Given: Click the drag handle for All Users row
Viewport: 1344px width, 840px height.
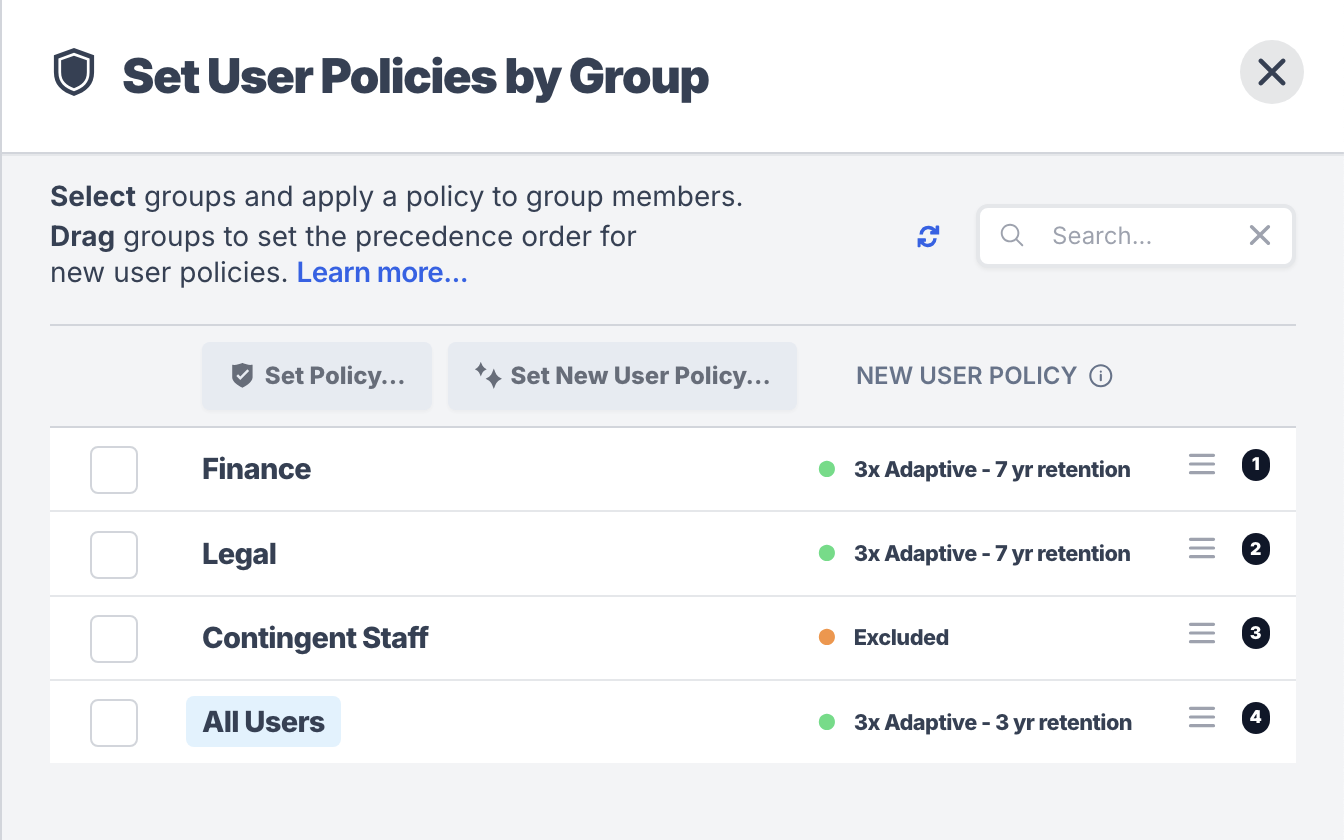Looking at the screenshot, I should click(x=1202, y=718).
